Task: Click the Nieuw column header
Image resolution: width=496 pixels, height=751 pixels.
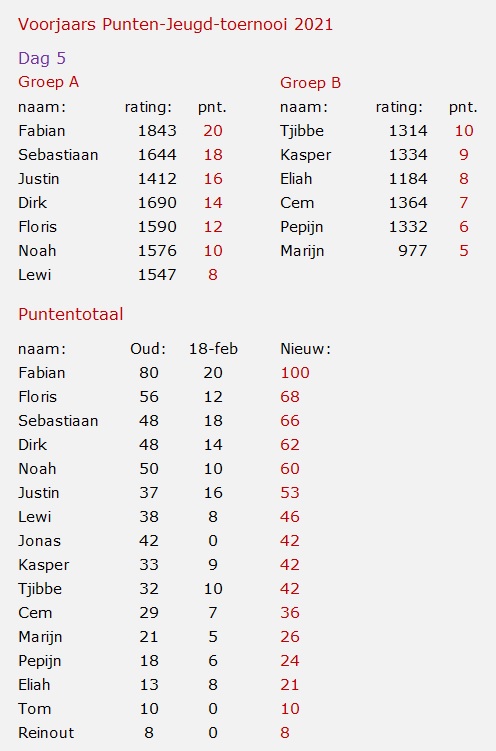Action: [305, 349]
